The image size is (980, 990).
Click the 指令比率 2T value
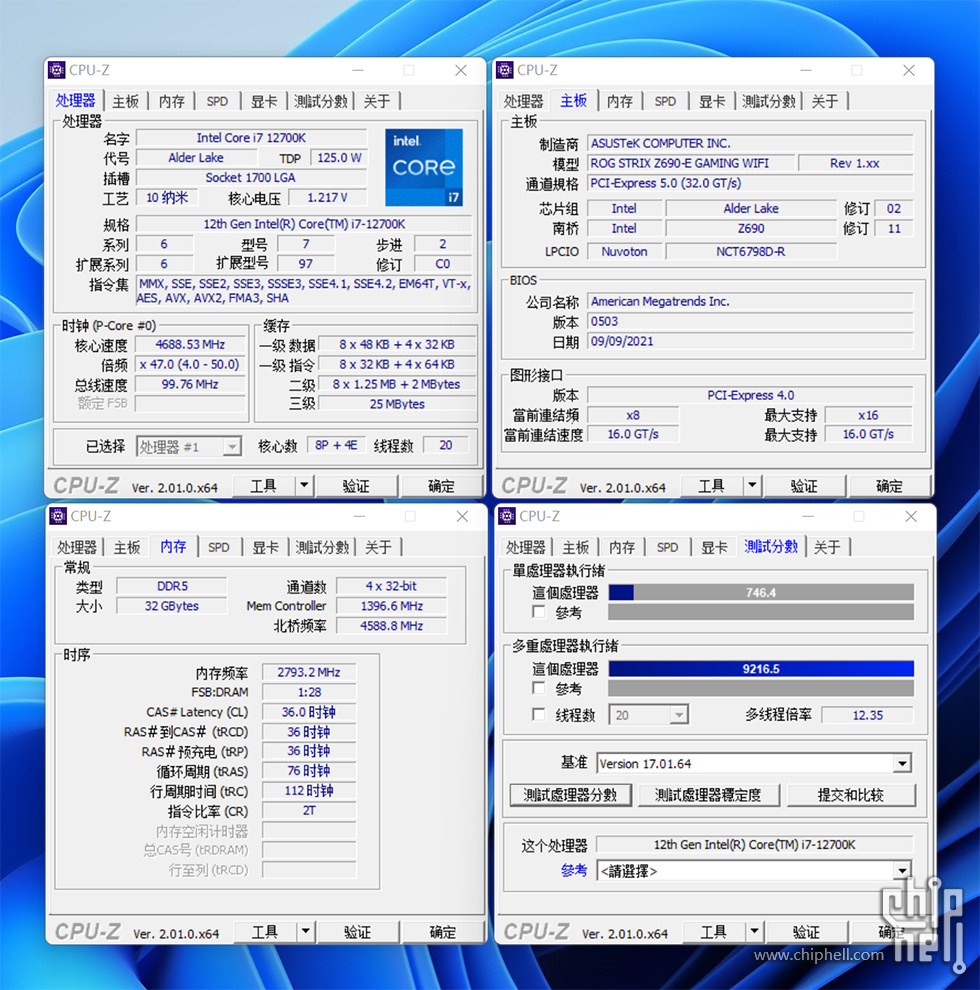309,811
